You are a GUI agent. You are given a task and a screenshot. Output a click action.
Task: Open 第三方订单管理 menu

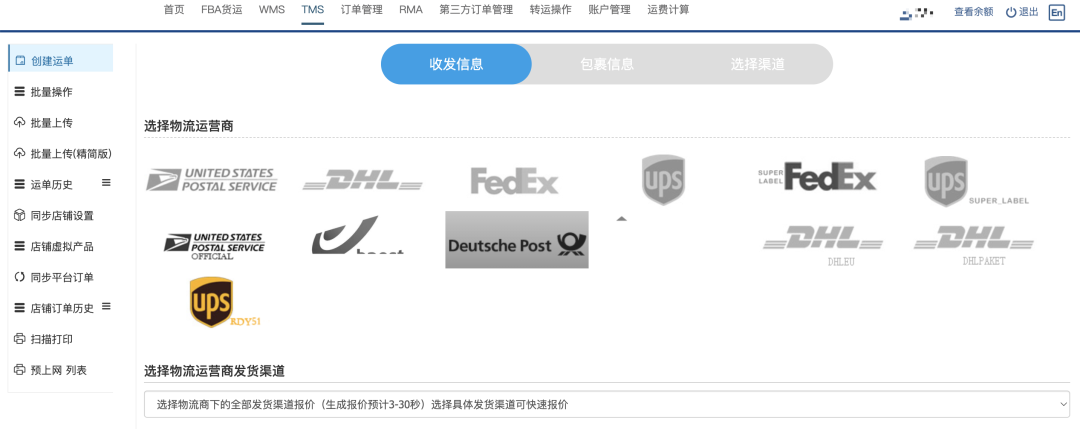pyautogui.click(x=476, y=10)
